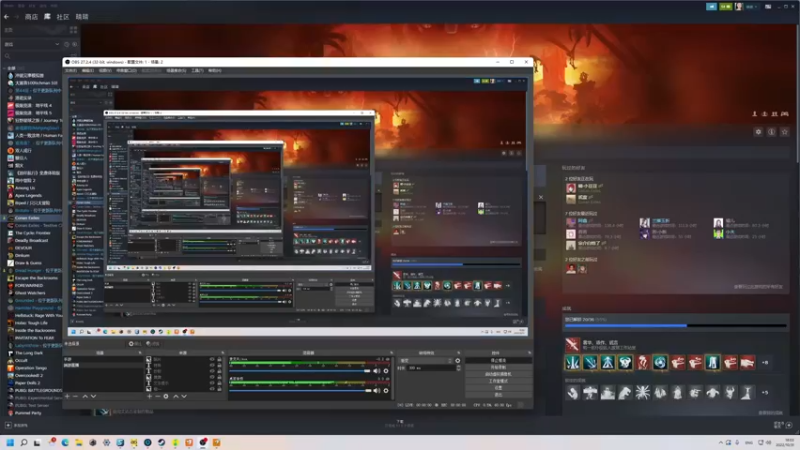800x450 pixels.
Task: Click the 退出 button in OBS controls
Action: [x=498, y=394]
